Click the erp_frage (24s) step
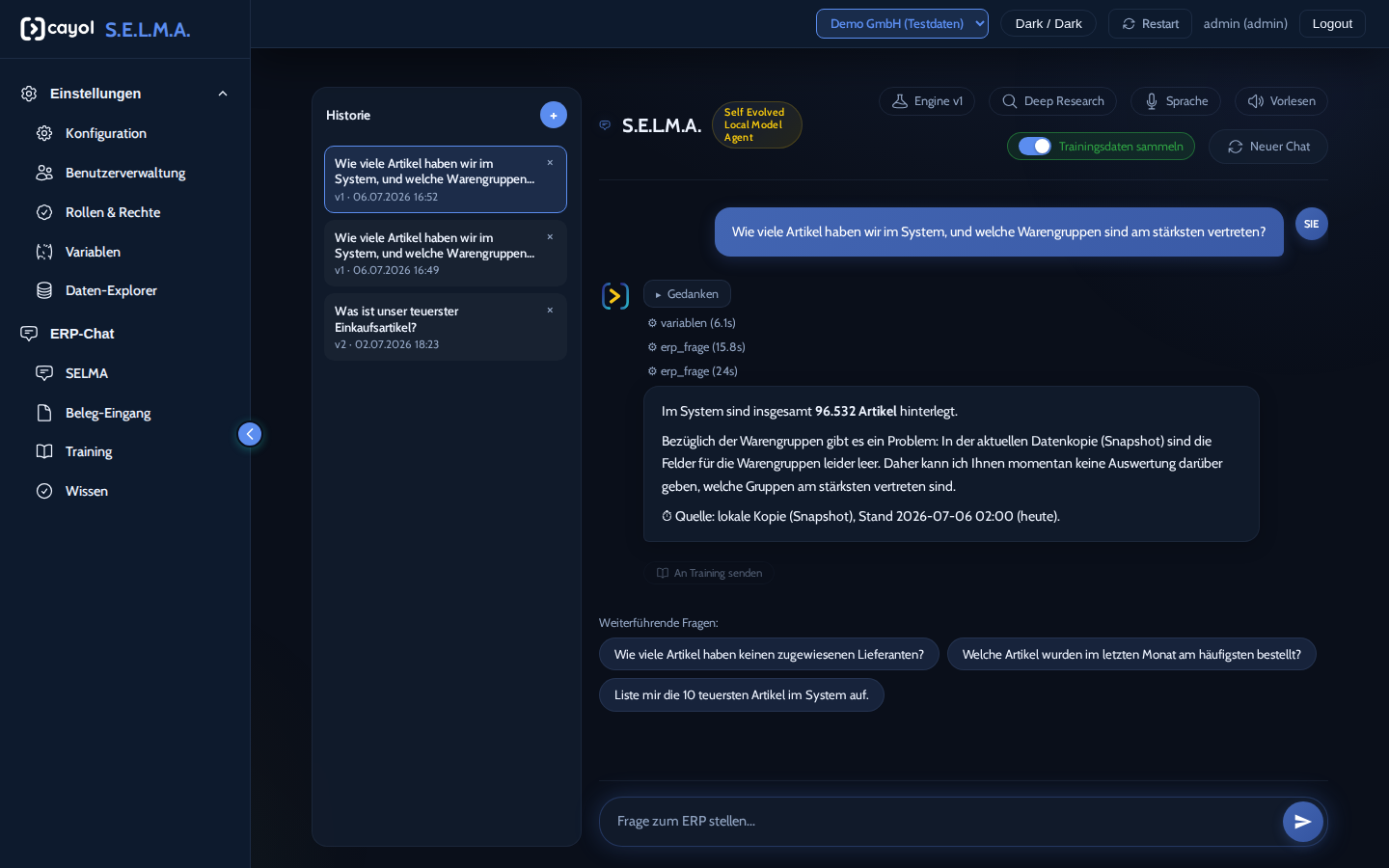The width and height of the screenshot is (1389, 868). point(693,371)
